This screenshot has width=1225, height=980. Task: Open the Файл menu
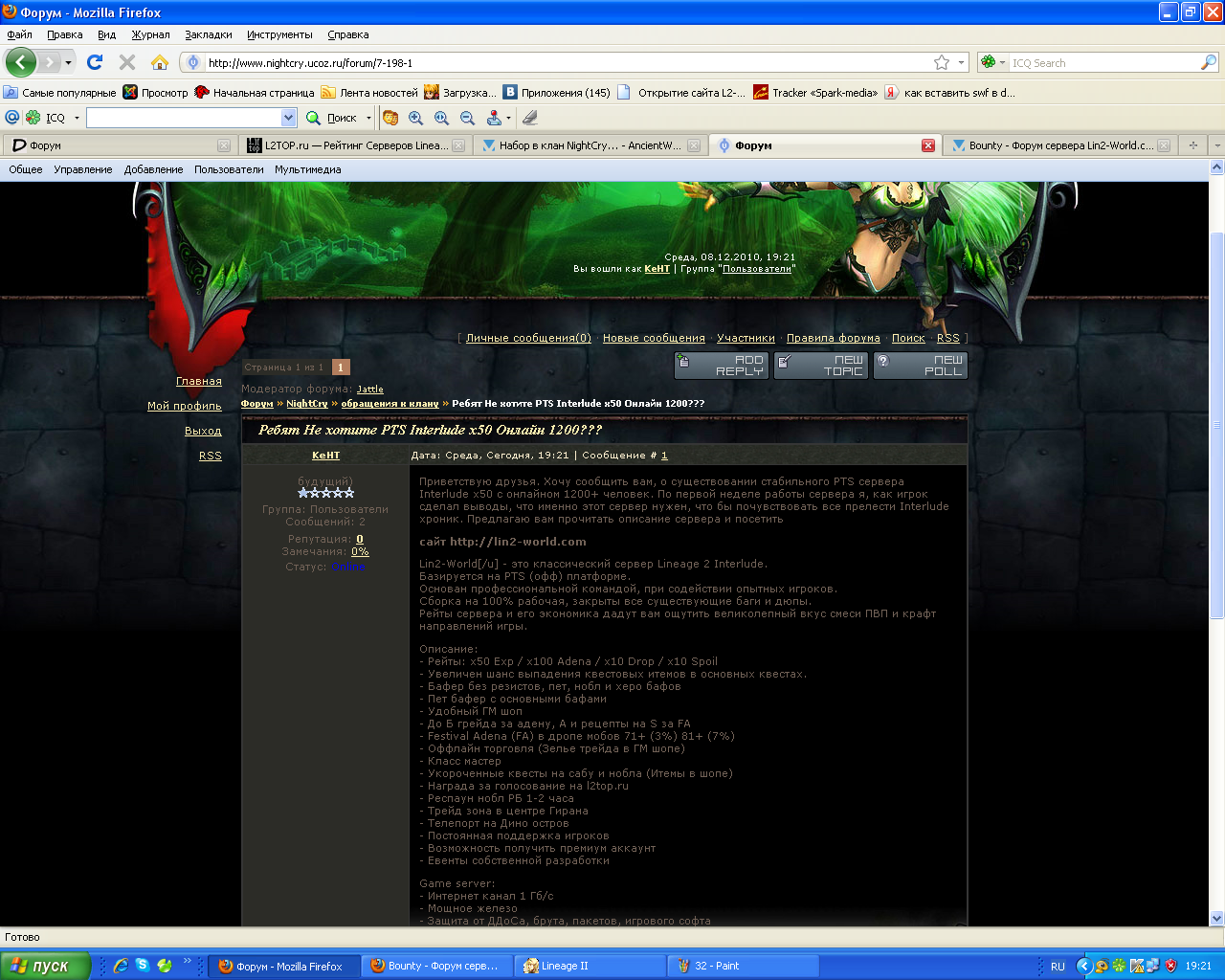point(19,34)
